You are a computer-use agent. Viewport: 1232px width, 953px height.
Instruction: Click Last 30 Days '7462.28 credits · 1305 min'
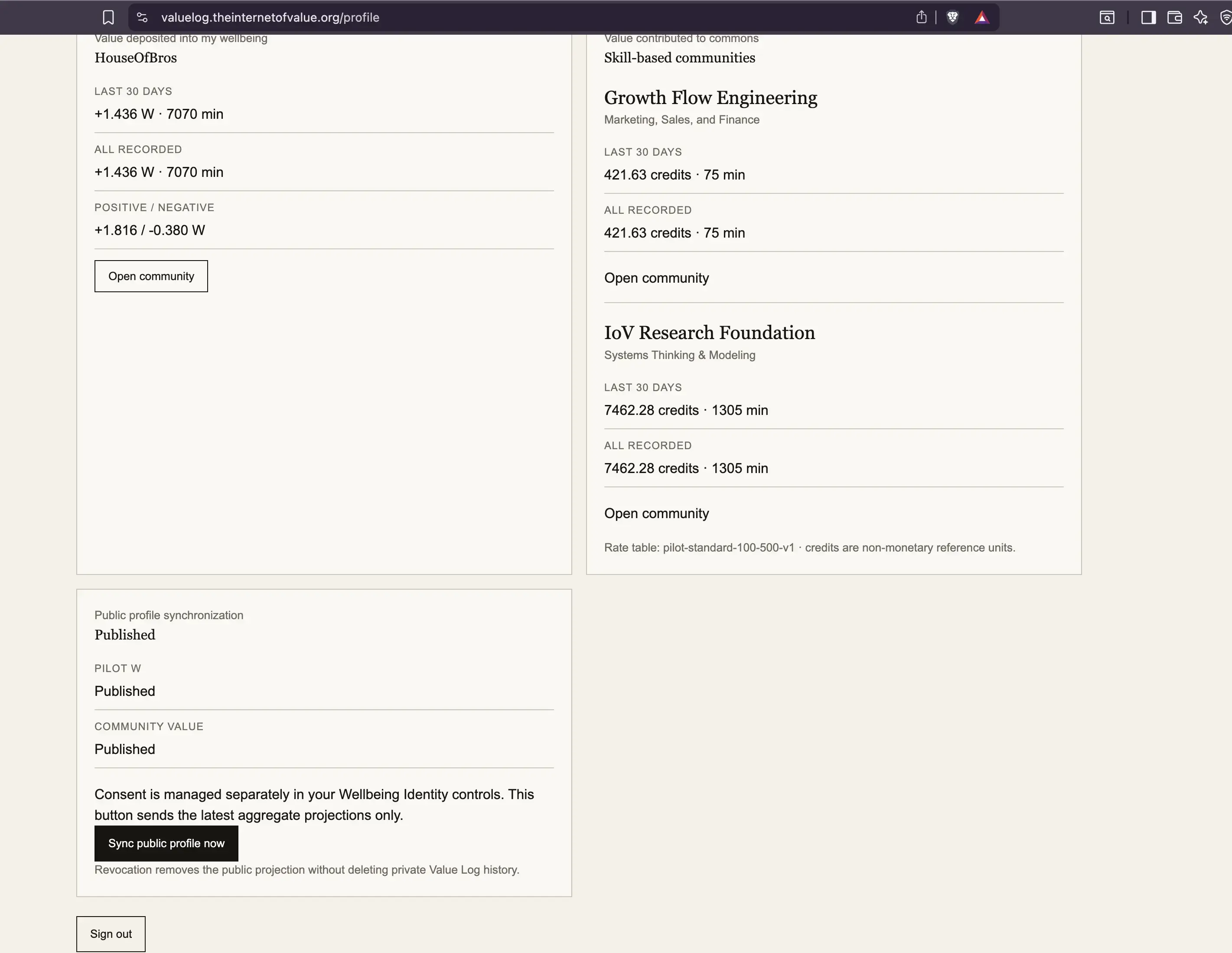pyautogui.click(x=686, y=410)
